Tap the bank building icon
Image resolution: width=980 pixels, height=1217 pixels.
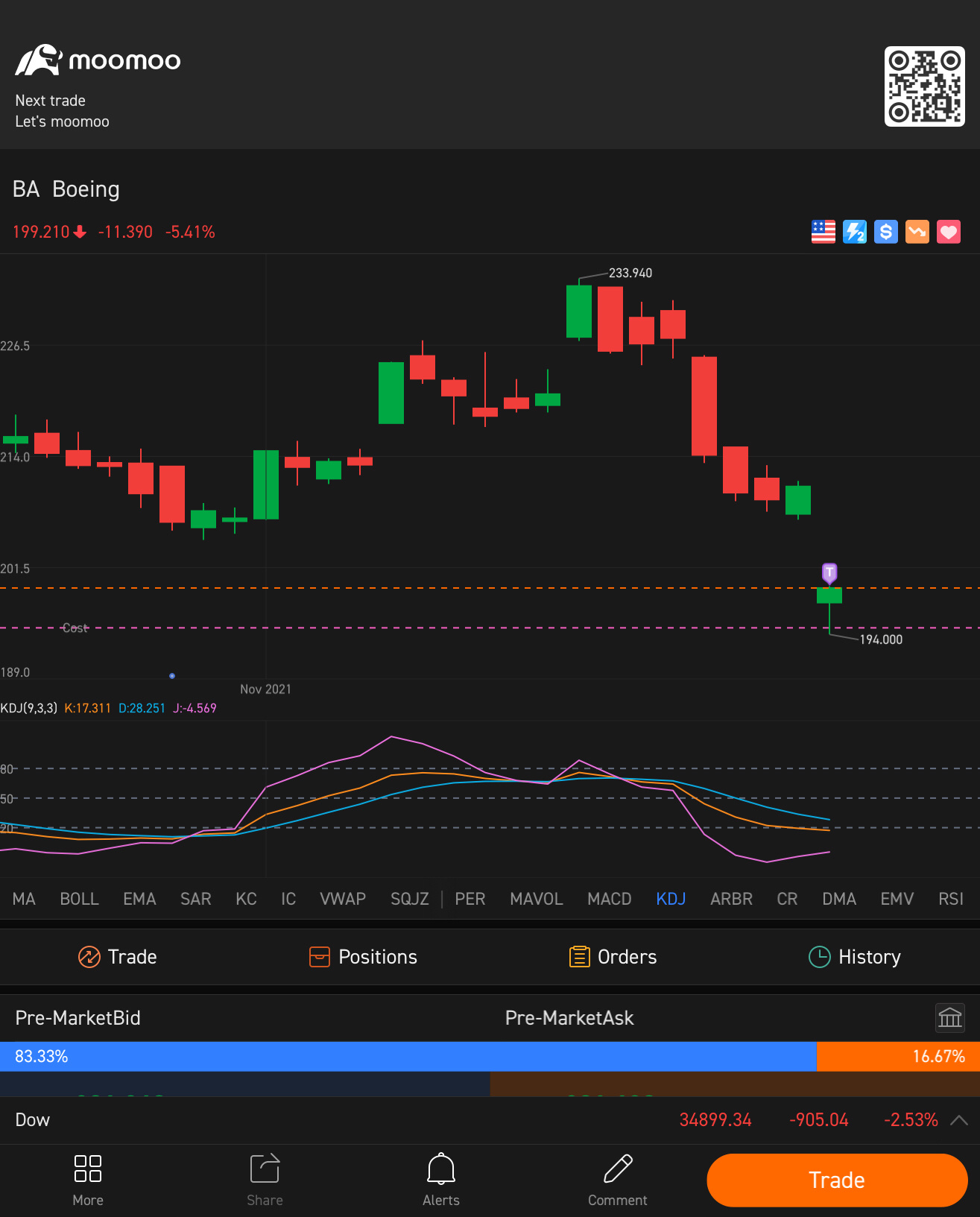pos(950,1017)
